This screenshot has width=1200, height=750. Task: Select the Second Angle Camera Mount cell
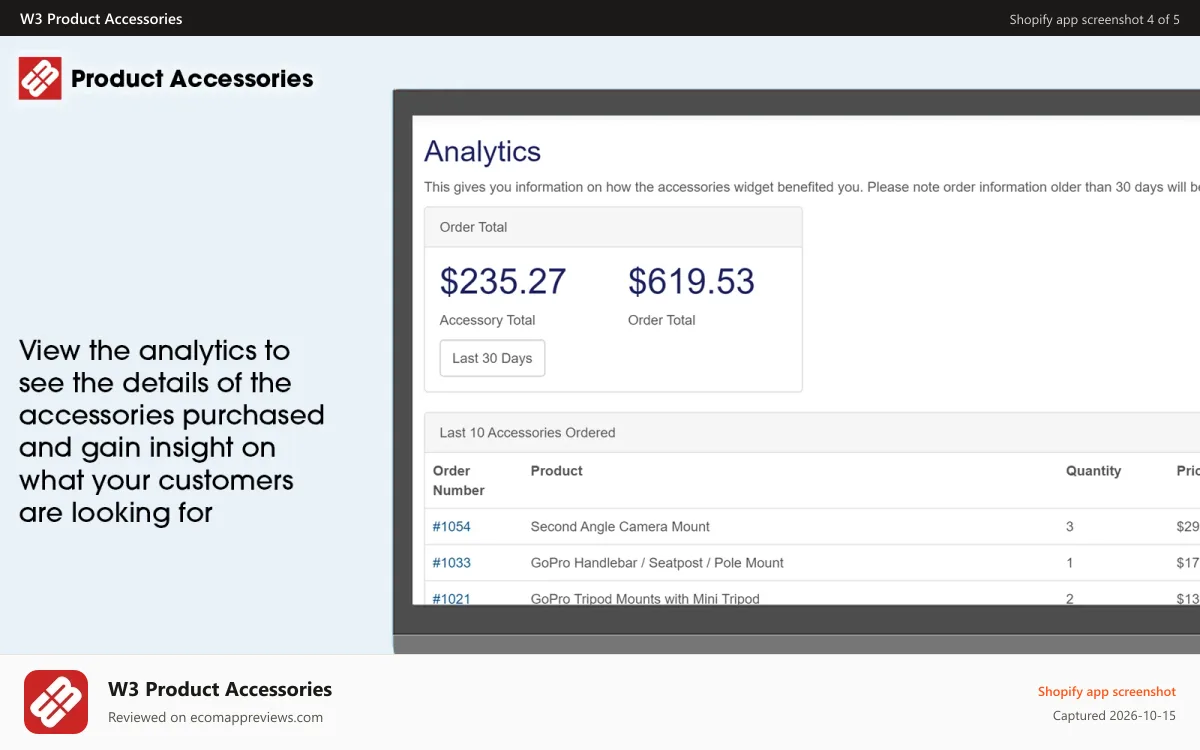(620, 526)
